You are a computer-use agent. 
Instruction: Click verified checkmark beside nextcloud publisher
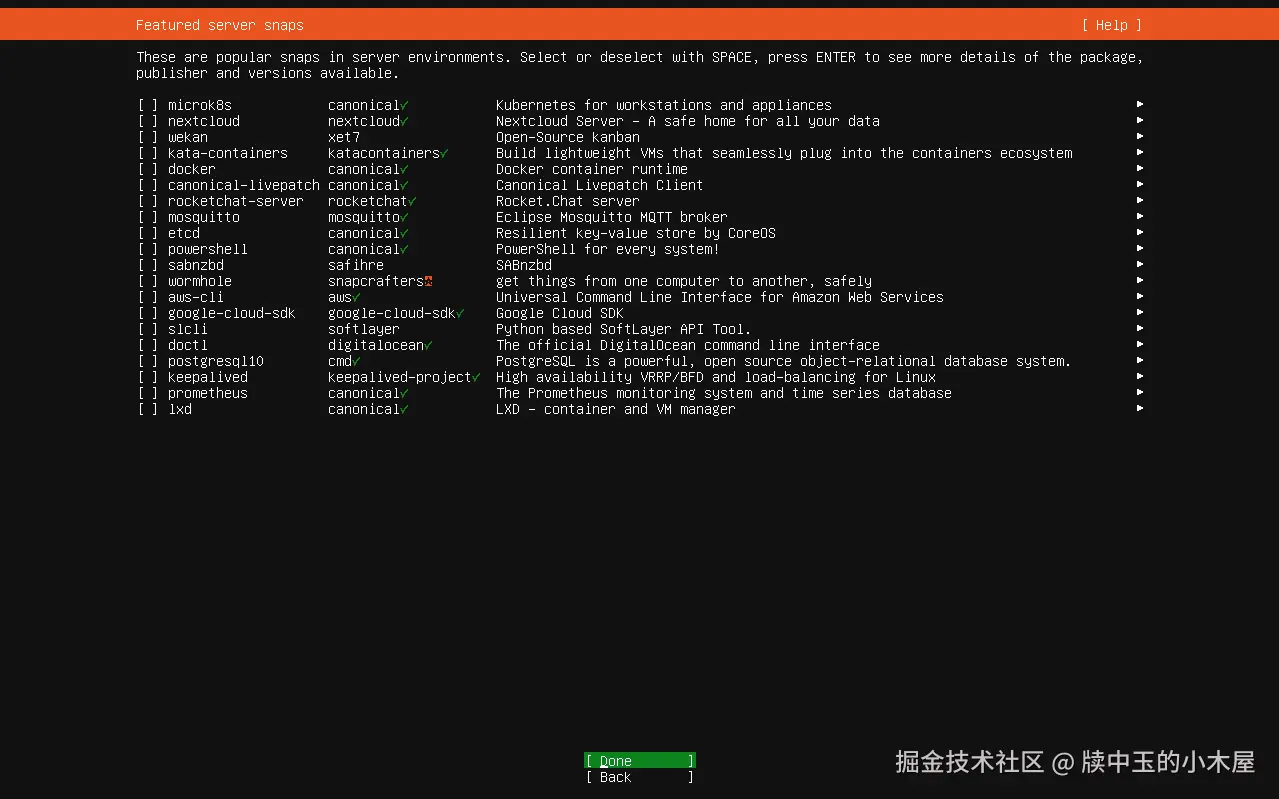tap(404, 121)
